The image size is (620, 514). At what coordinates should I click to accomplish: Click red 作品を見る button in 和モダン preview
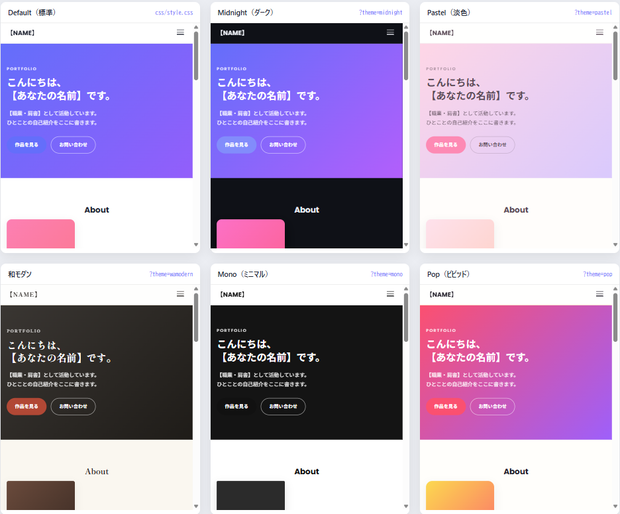tap(26, 406)
